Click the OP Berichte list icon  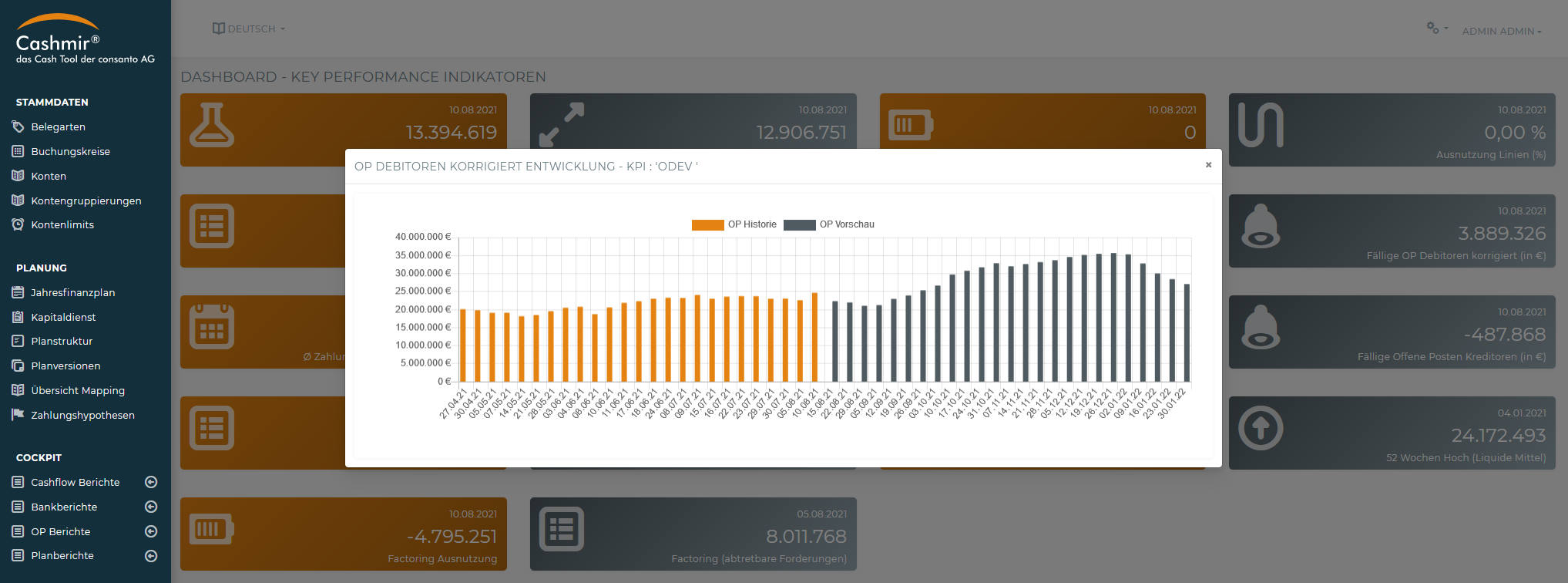18,531
